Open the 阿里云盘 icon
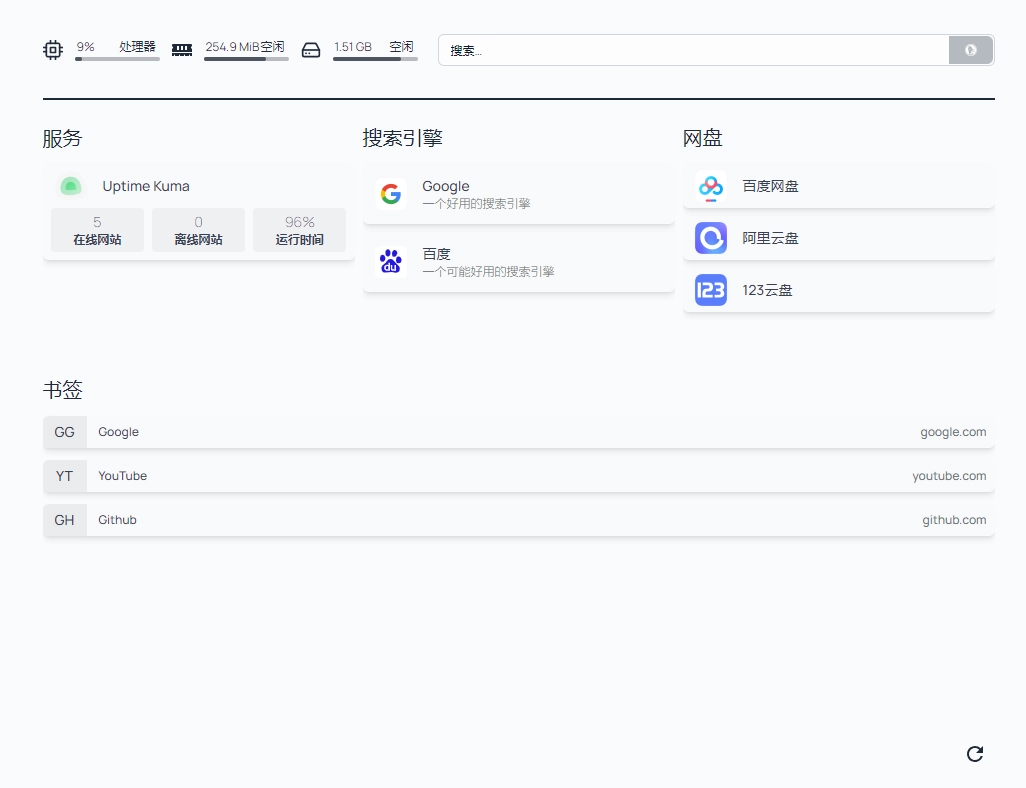This screenshot has width=1026, height=788. 711,238
